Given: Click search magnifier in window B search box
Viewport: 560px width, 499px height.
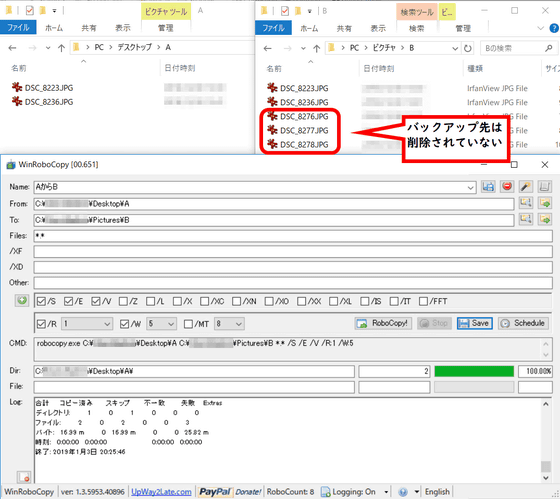Looking at the screenshot, I should [549, 48].
